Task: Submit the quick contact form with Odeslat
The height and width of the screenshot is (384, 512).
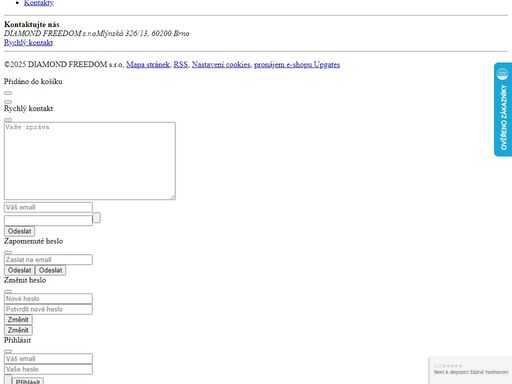Action: [19, 231]
